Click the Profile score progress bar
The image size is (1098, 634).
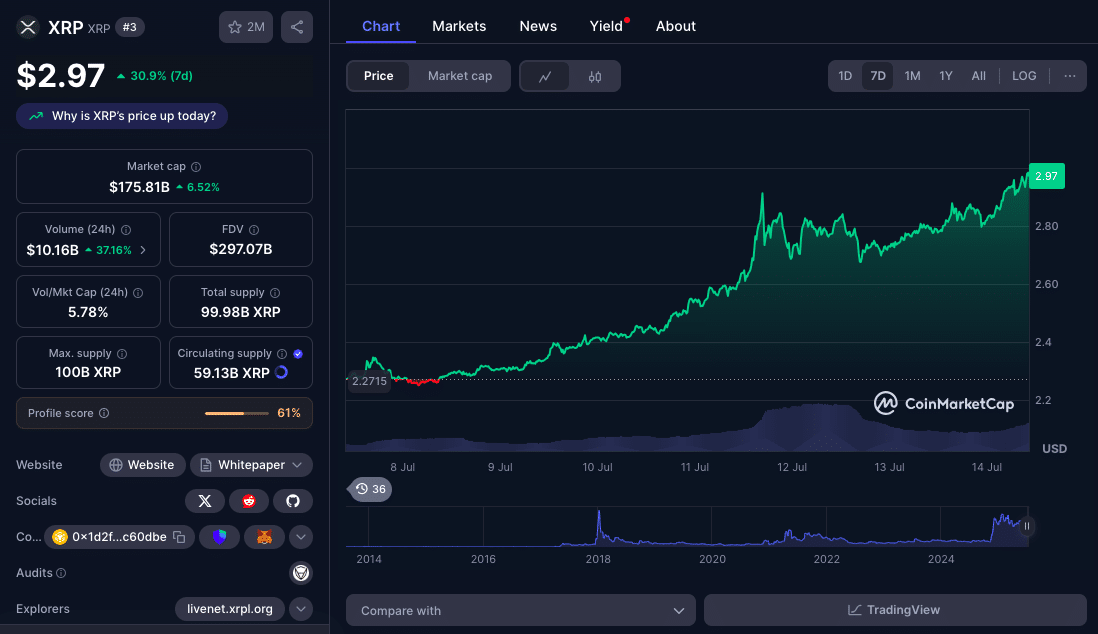pos(236,413)
